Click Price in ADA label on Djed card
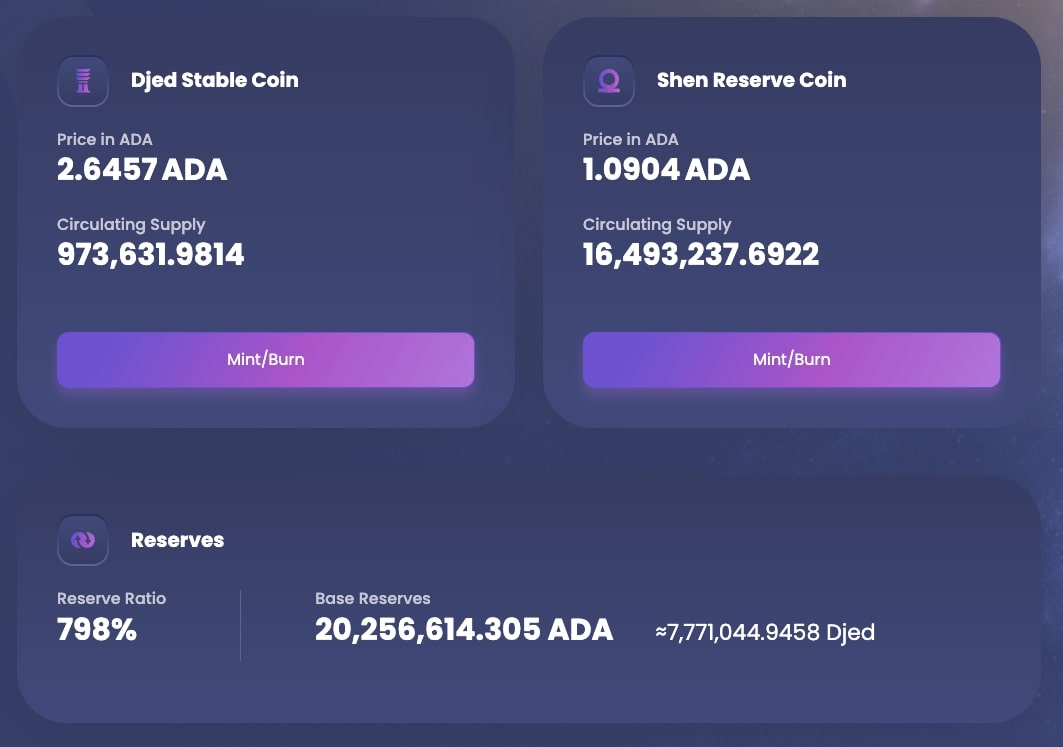Viewport: 1063px width, 747px height. (105, 139)
